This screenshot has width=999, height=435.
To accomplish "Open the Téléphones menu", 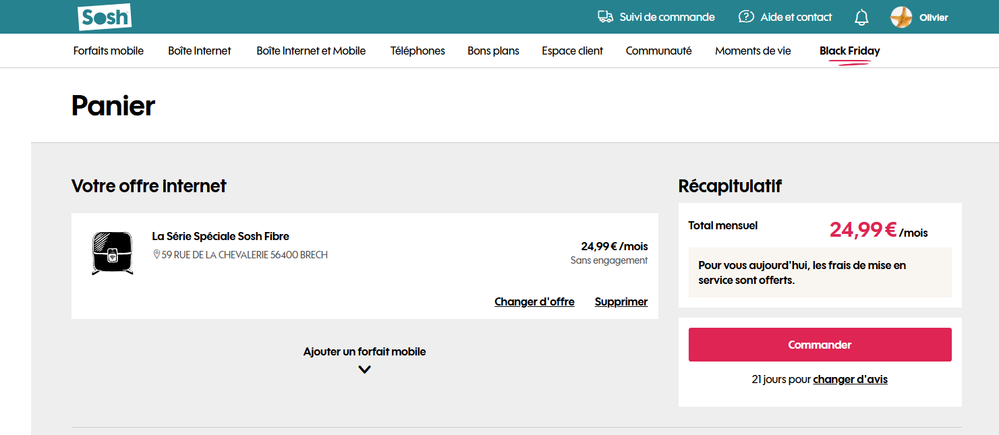I will click(417, 51).
